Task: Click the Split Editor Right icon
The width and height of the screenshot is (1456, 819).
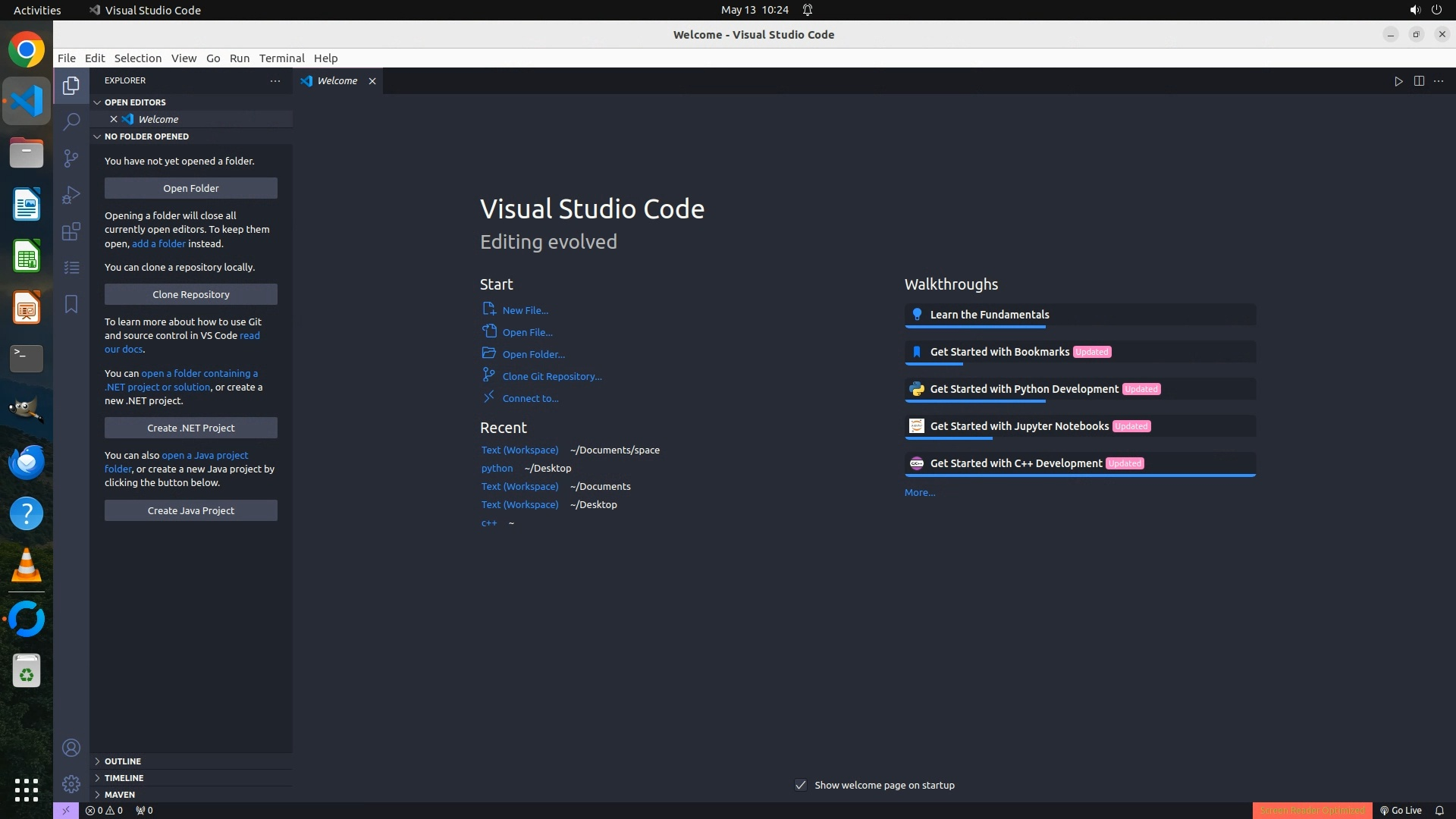Action: click(x=1419, y=81)
